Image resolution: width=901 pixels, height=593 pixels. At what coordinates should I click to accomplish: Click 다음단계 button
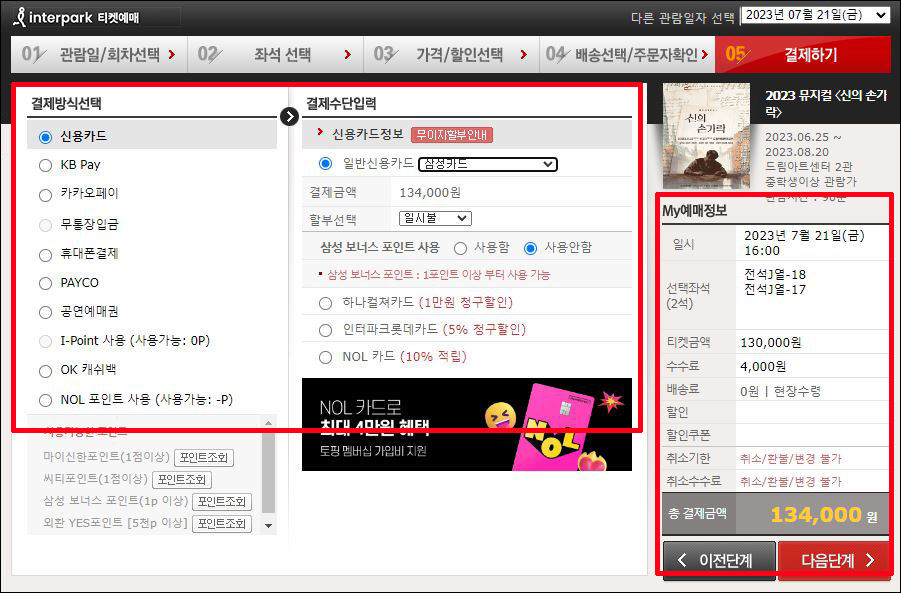[x=834, y=560]
